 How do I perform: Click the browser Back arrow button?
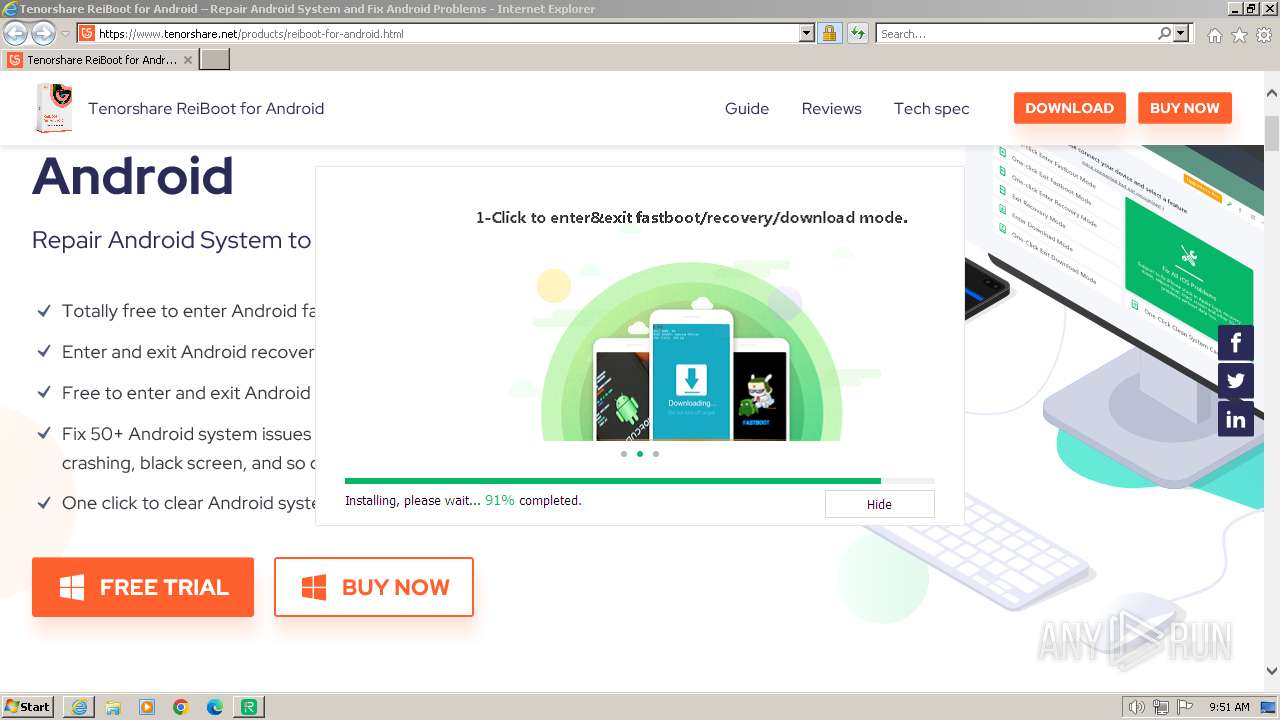tap(16, 33)
